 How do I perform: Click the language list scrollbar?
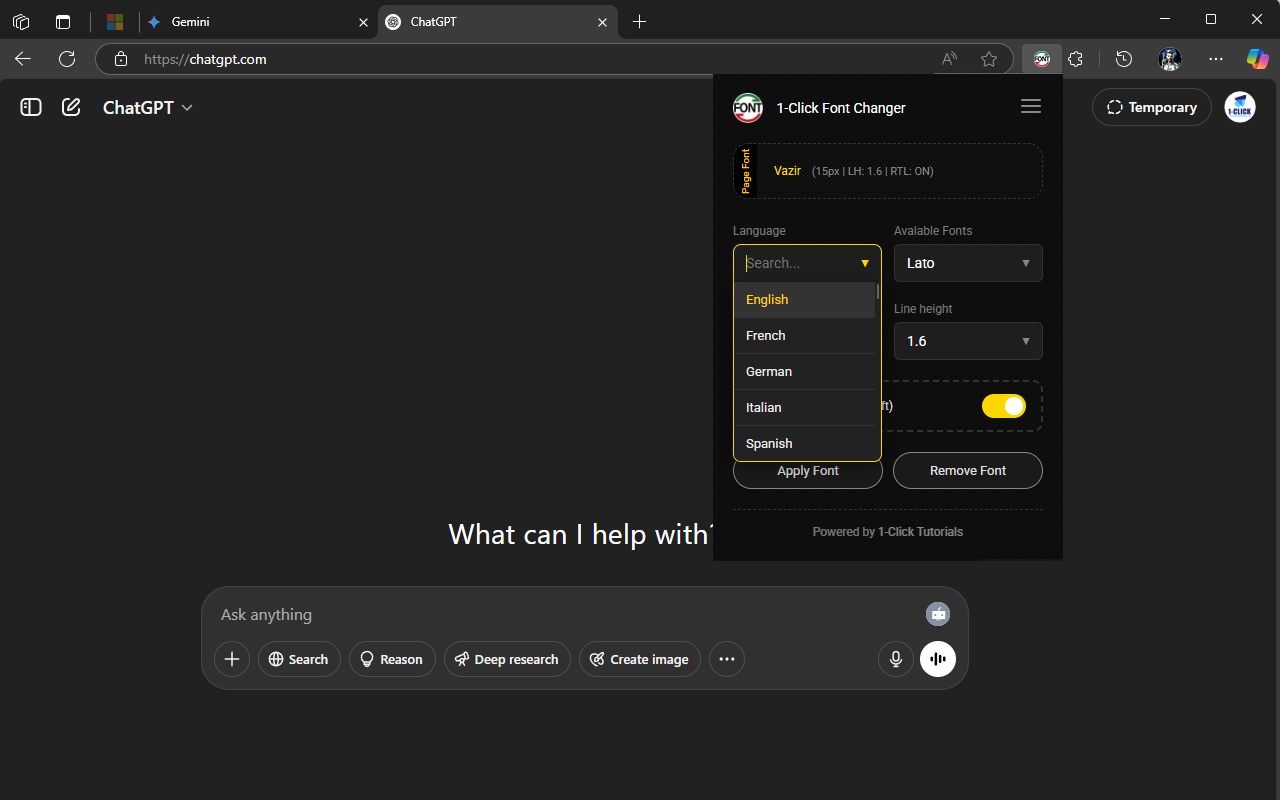click(878, 291)
